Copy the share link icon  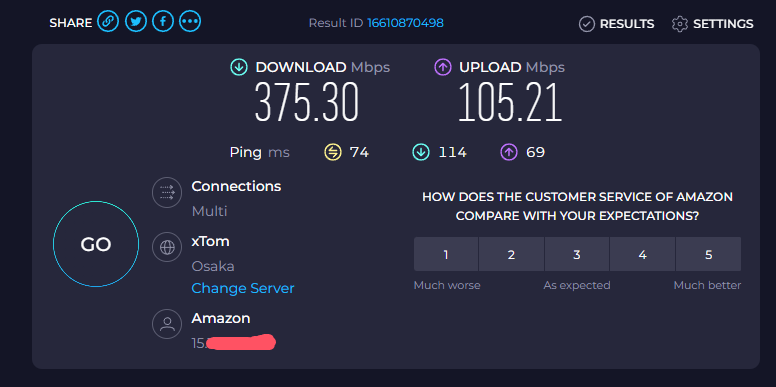pos(108,21)
